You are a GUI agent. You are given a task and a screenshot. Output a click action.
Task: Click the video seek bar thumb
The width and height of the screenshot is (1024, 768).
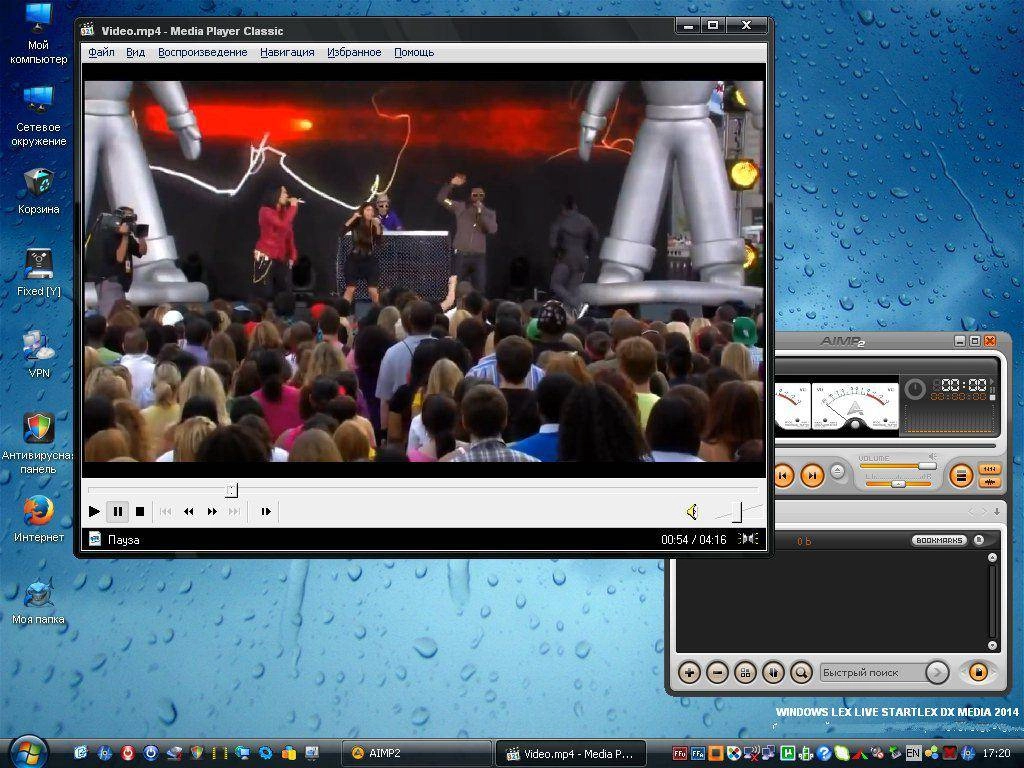[231, 490]
